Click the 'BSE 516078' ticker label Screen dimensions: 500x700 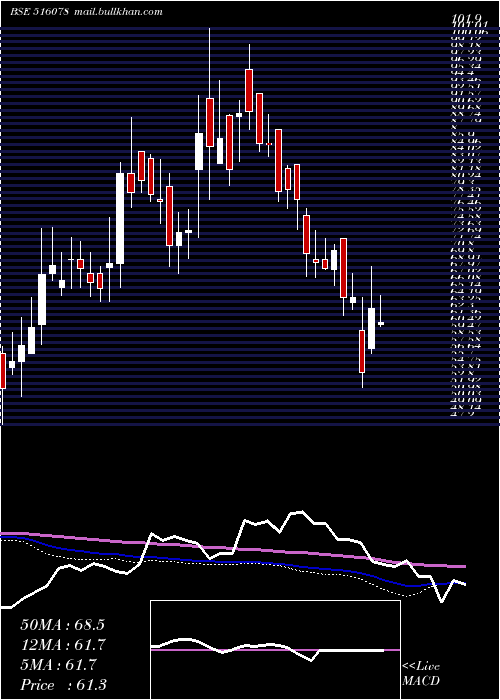[x=39, y=12]
